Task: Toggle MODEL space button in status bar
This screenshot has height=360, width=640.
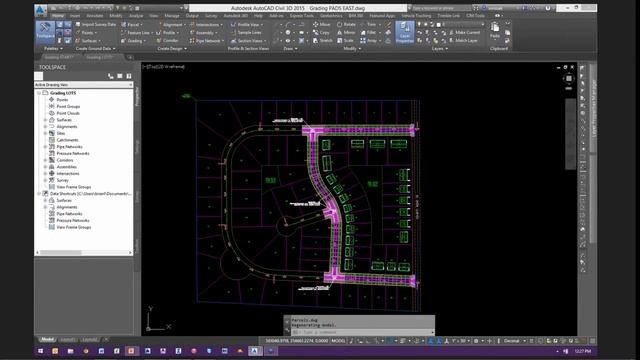Action: pos(338,341)
